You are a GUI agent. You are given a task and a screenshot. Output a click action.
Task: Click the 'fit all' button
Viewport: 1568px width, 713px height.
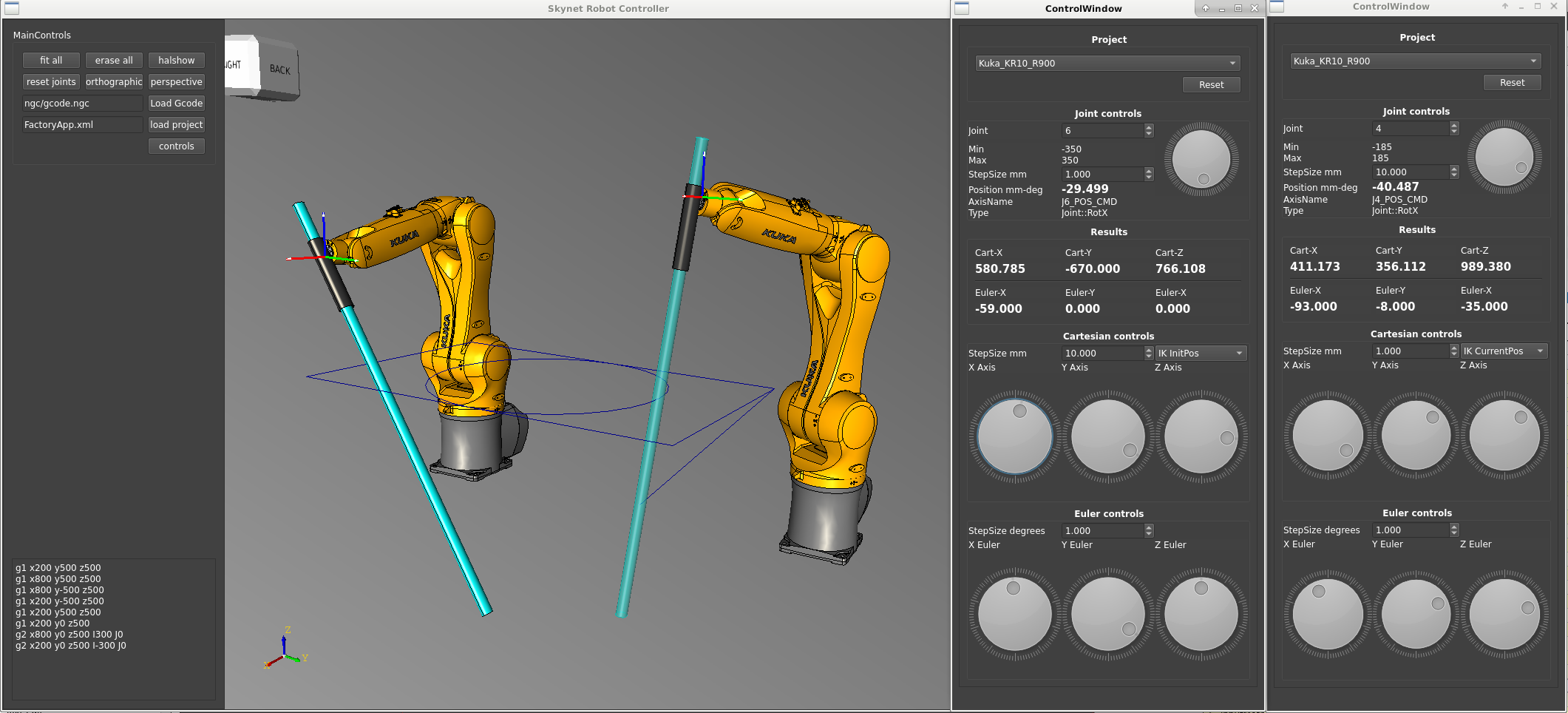51,61
